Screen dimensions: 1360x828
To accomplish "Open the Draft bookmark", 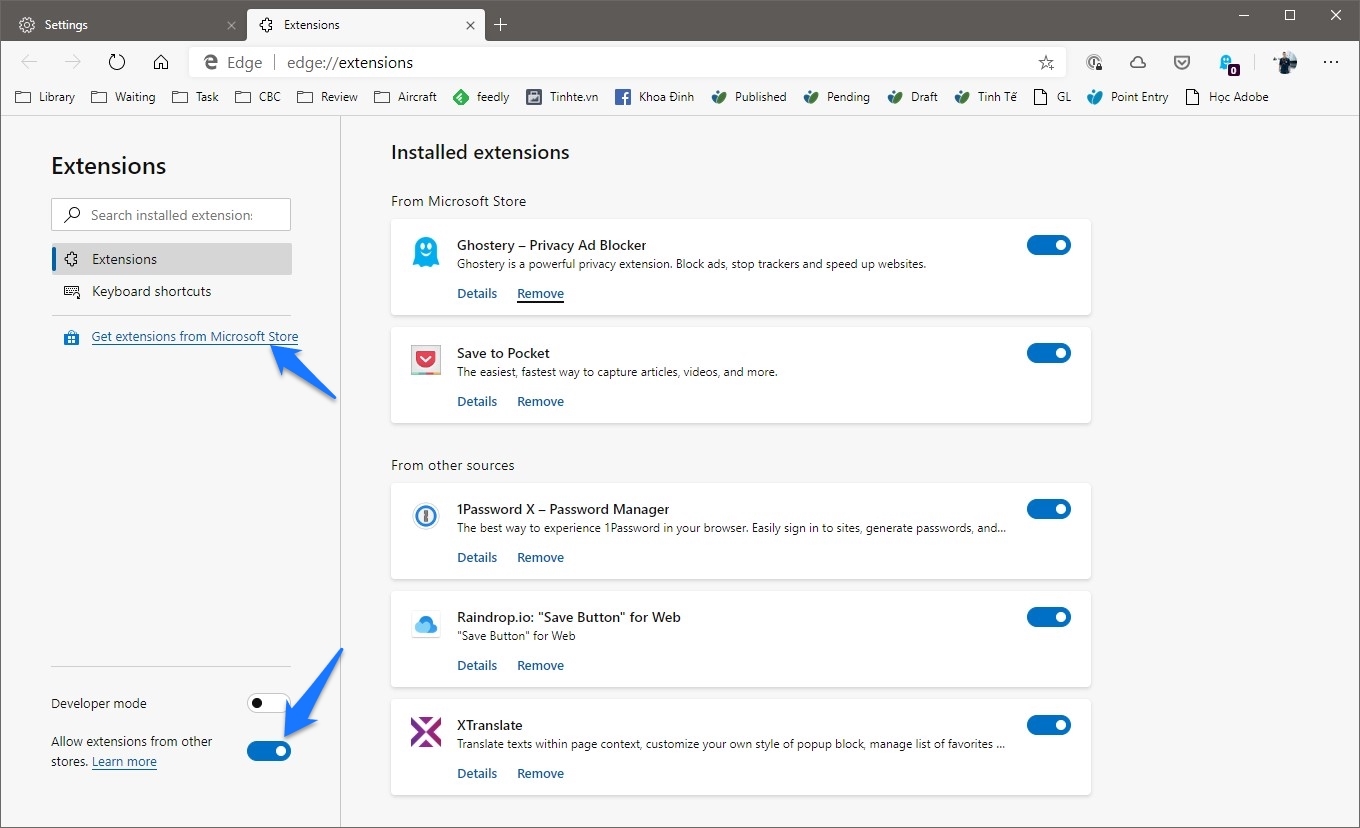I will point(912,97).
